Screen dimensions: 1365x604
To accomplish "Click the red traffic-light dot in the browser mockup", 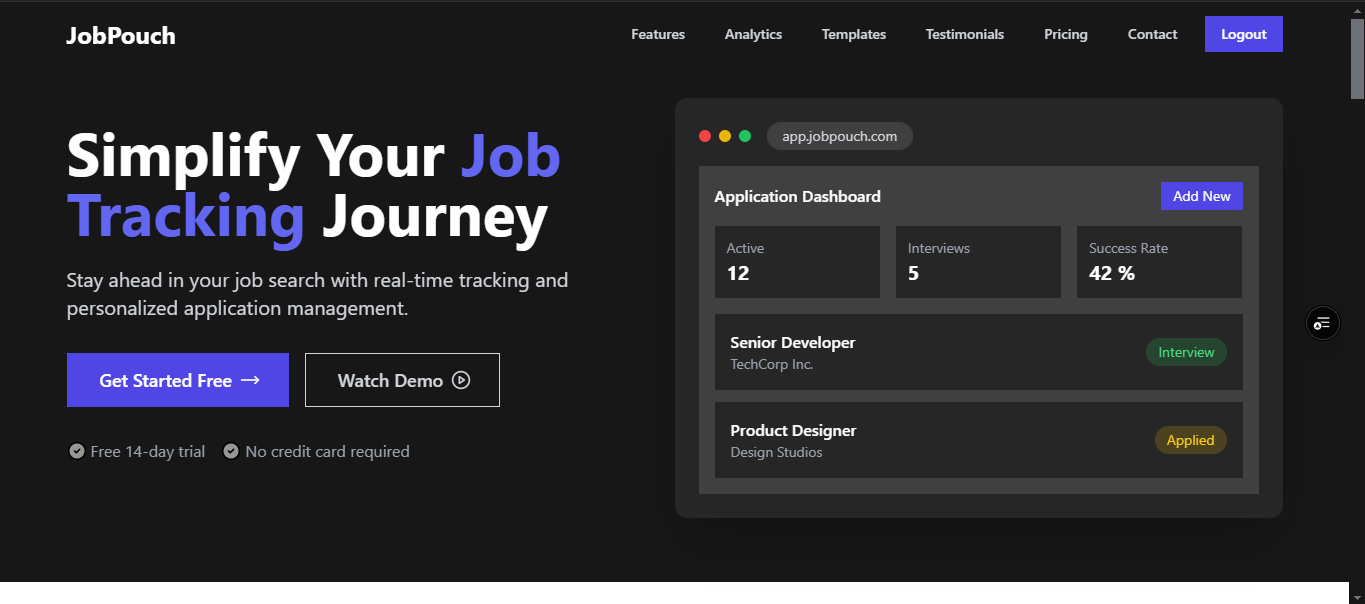I will point(705,136).
